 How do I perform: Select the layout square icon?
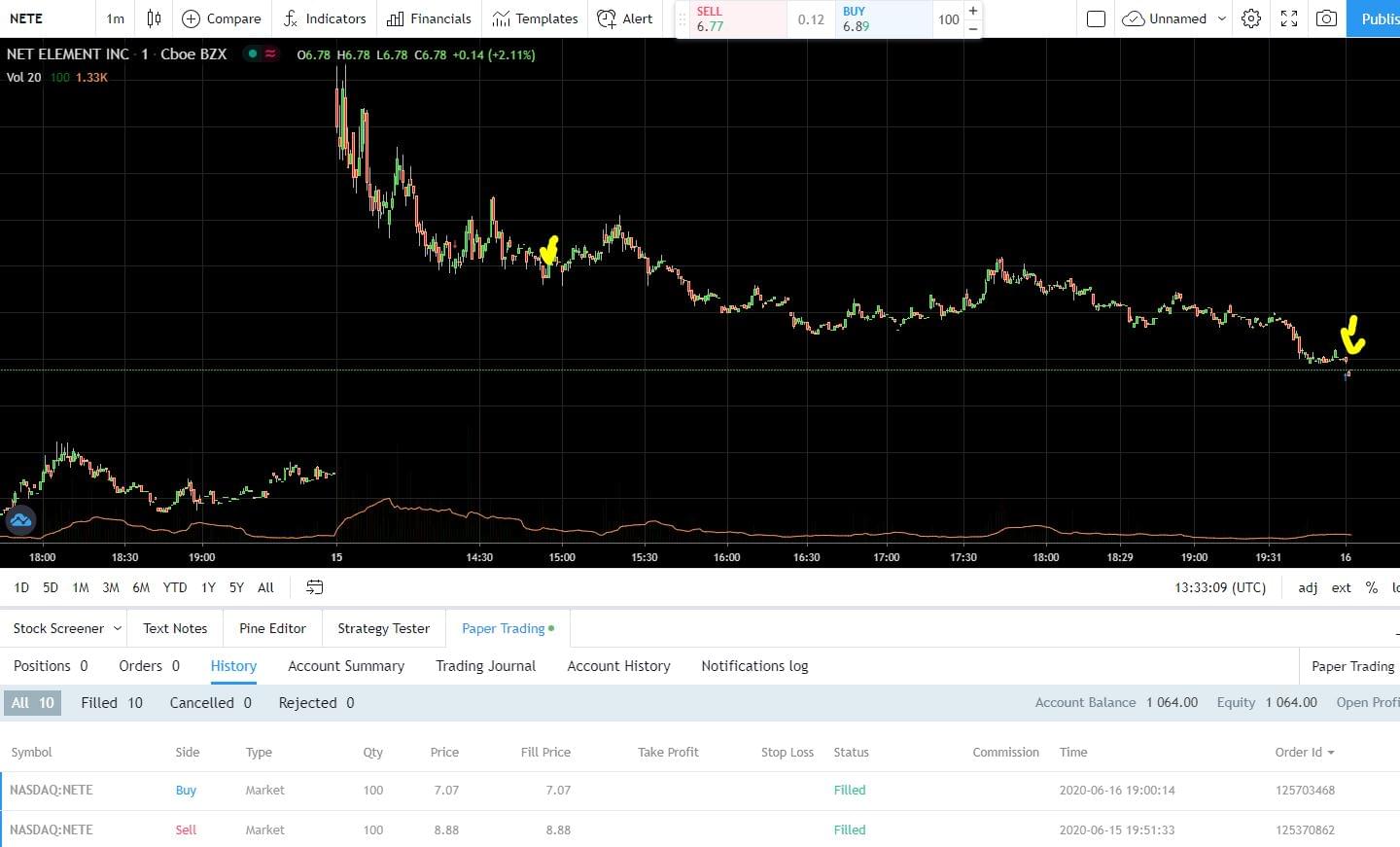click(1096, 18)
